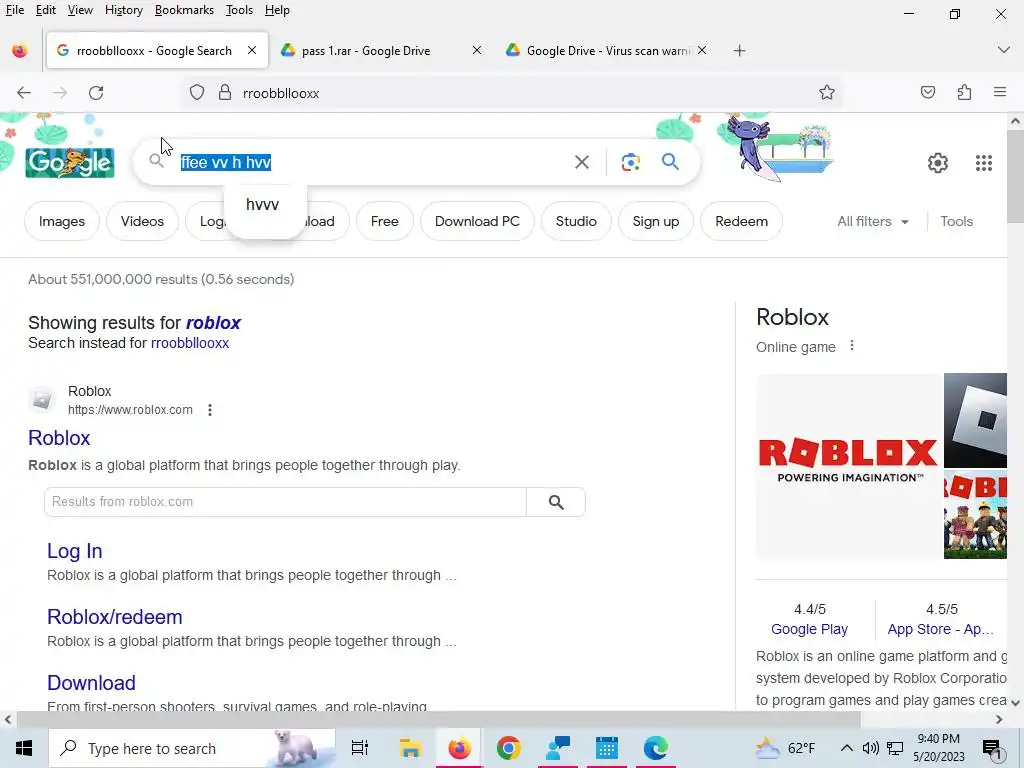Open Google Chrome from the taskbar
The height and width of the screenshot is (768, 1024).
508,748
